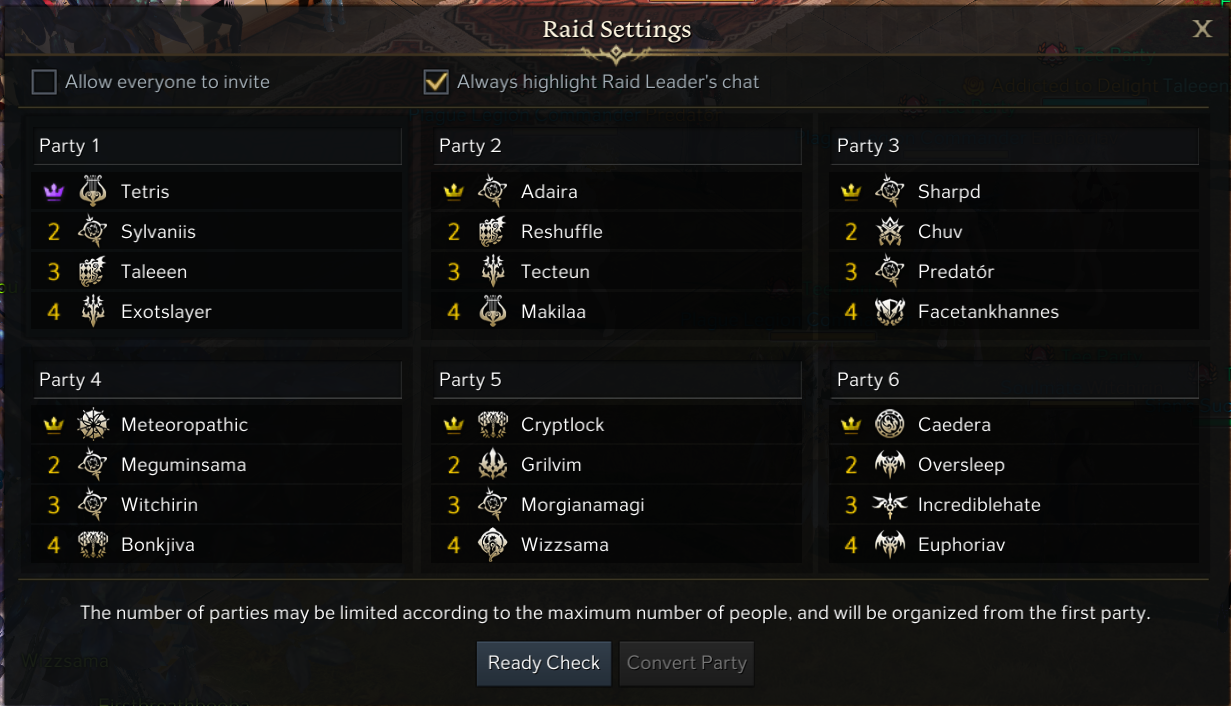Click the purple raid leader crown by Tetris
This screenshot has width=1231, height=706.
[x=54, y=191]
